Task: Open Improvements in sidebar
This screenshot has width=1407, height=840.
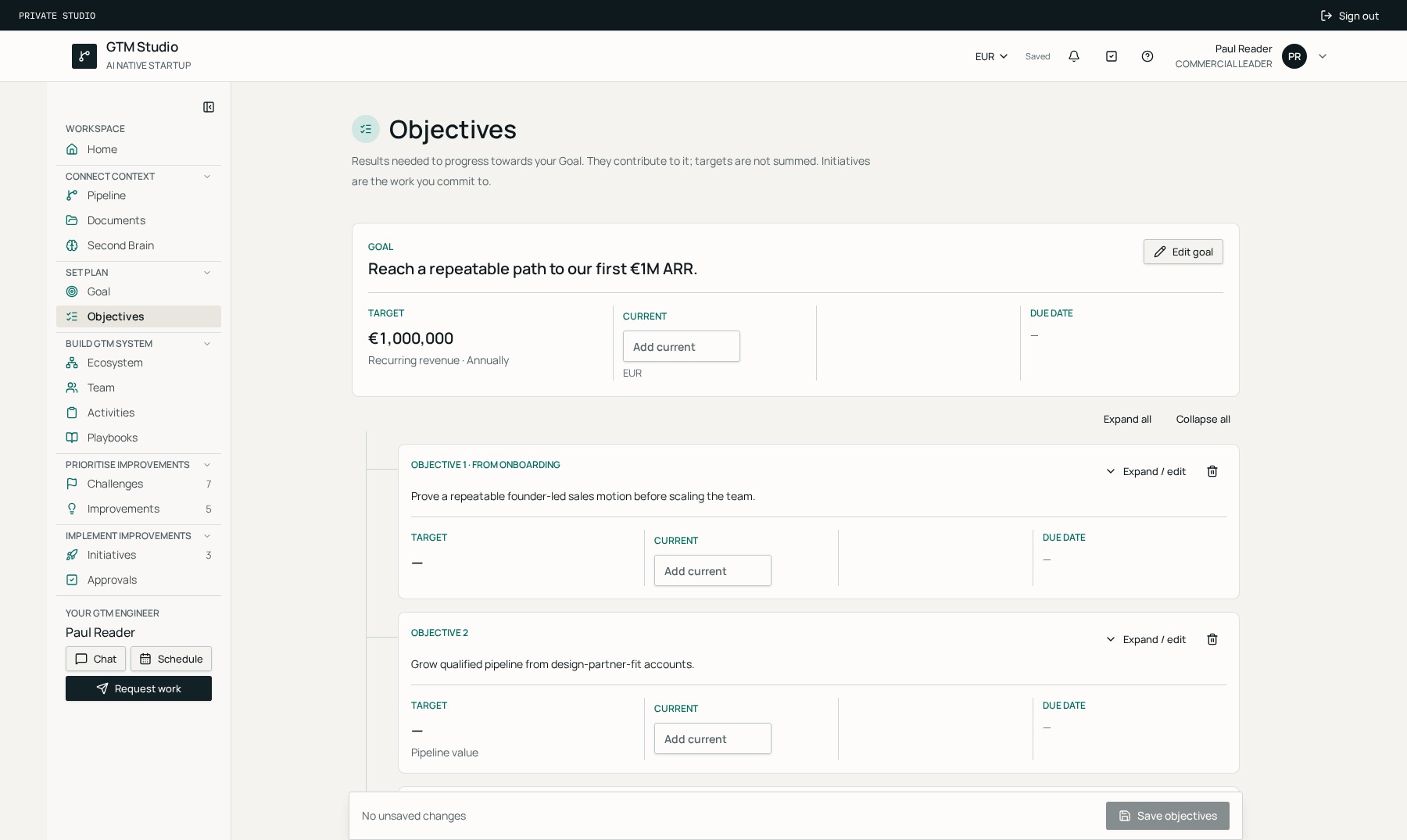Action: coord(138,509)
